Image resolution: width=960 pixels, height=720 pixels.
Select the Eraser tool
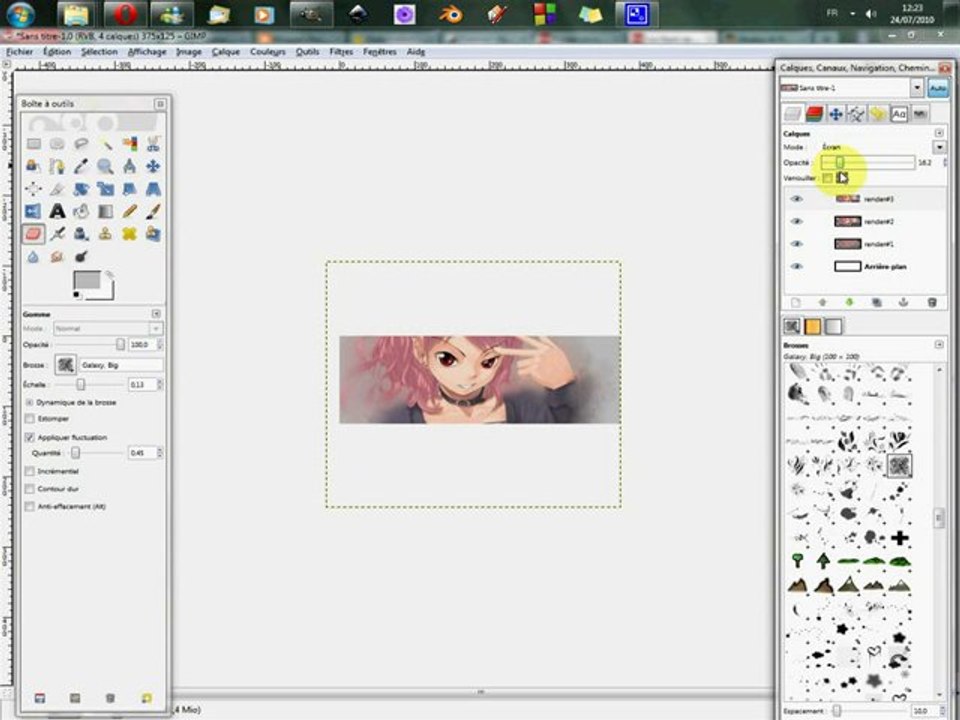[x=34, y=234]
